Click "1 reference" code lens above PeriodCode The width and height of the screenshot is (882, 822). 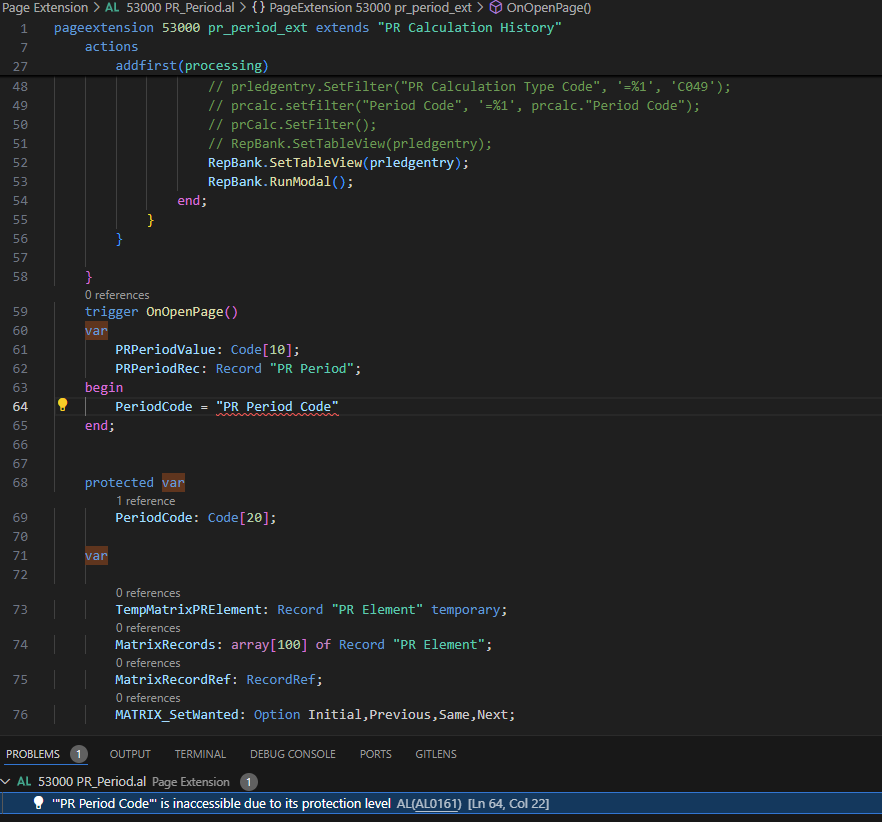pos(146,501)
